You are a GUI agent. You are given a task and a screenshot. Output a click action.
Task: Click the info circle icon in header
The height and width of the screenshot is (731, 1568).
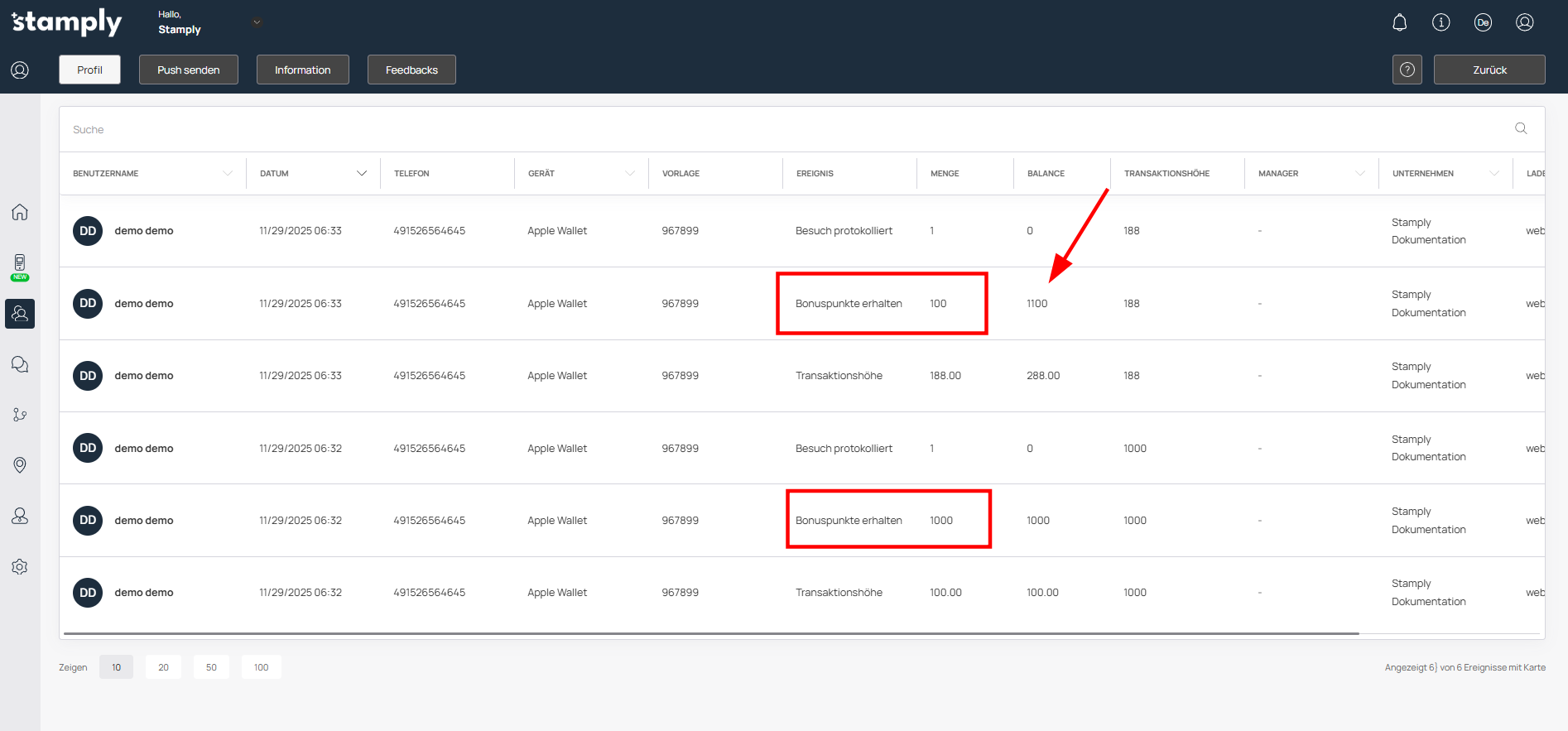click(1441, 22)
